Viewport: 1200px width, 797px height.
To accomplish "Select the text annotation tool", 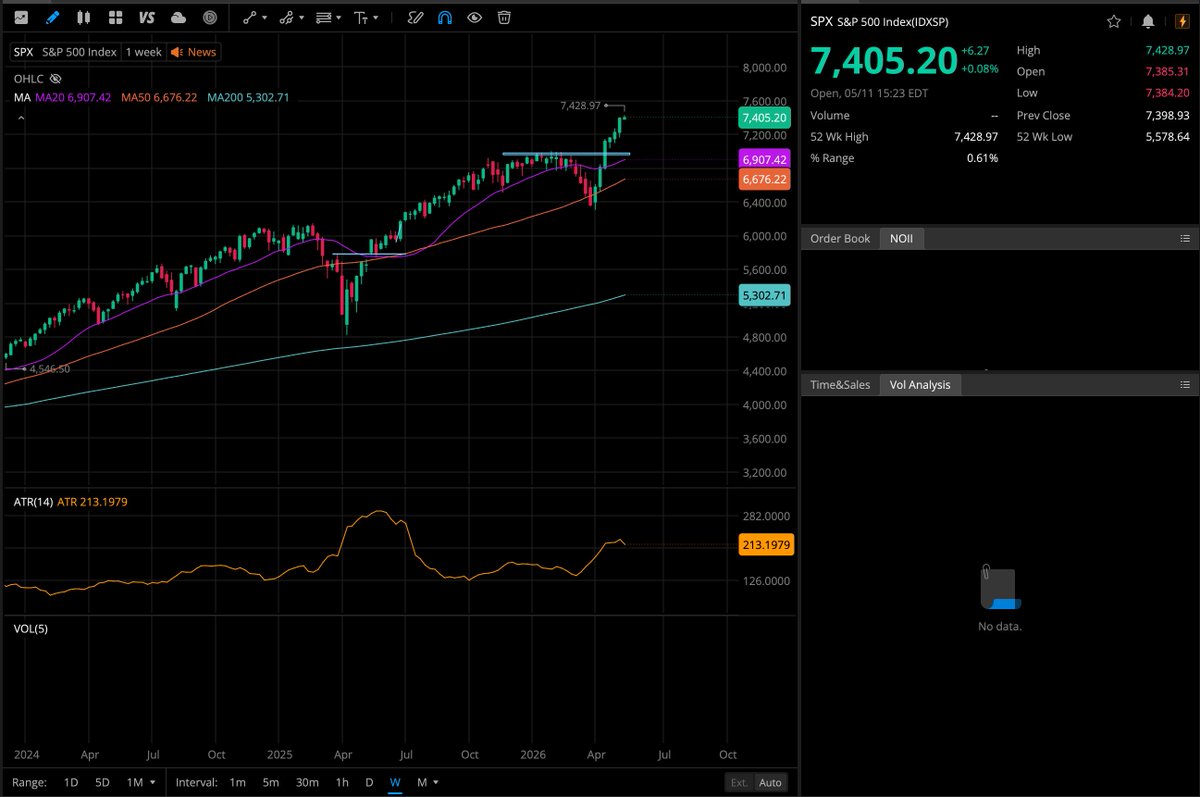I will (361, 17).
